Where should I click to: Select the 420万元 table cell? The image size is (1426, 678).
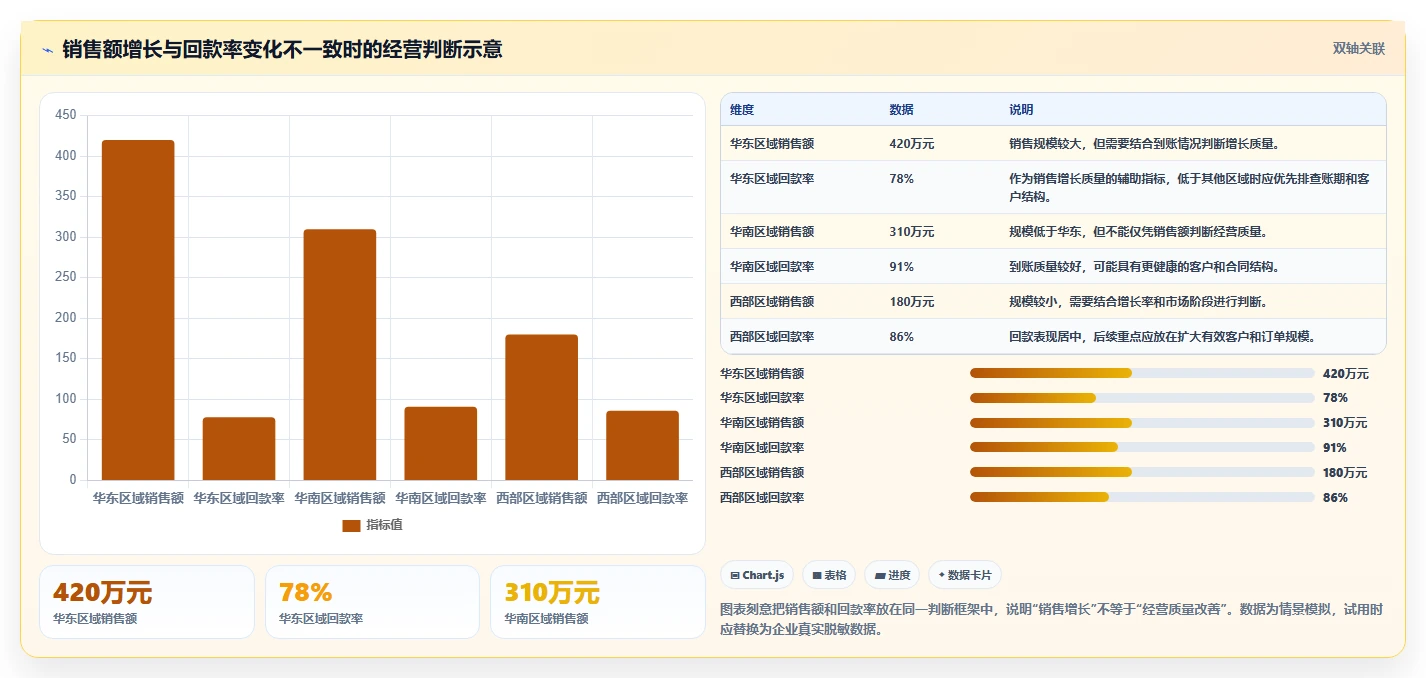point(912,144)
